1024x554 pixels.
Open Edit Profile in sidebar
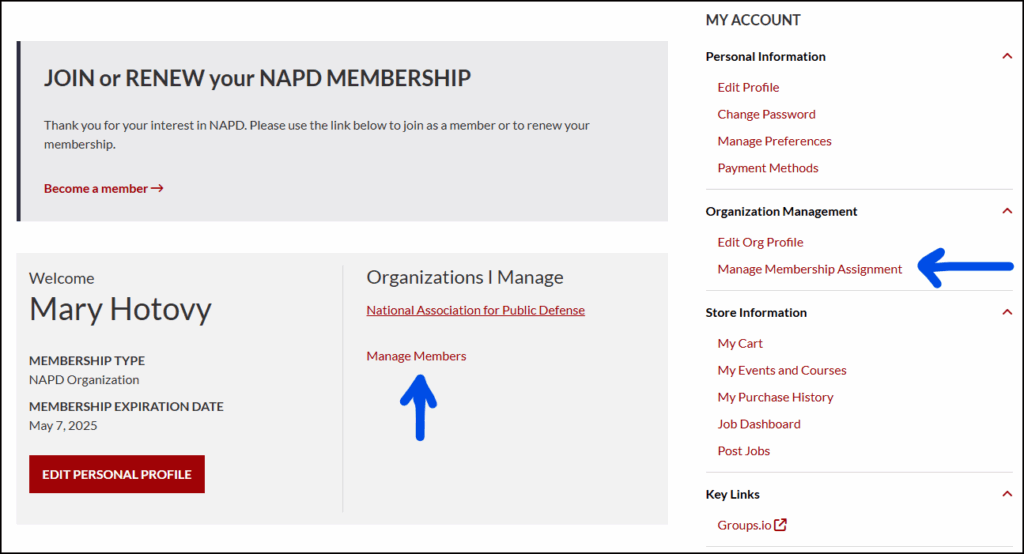coord(748,87)
